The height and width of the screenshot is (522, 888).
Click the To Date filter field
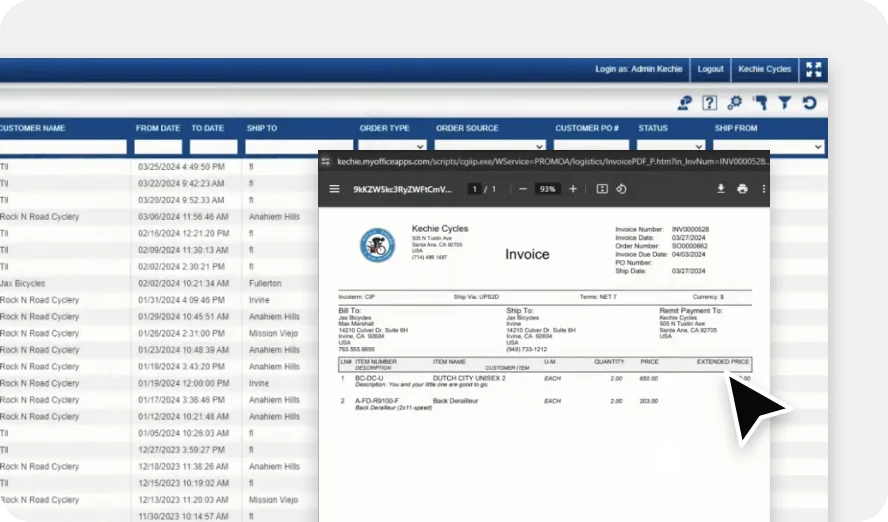tap(214, 147)
